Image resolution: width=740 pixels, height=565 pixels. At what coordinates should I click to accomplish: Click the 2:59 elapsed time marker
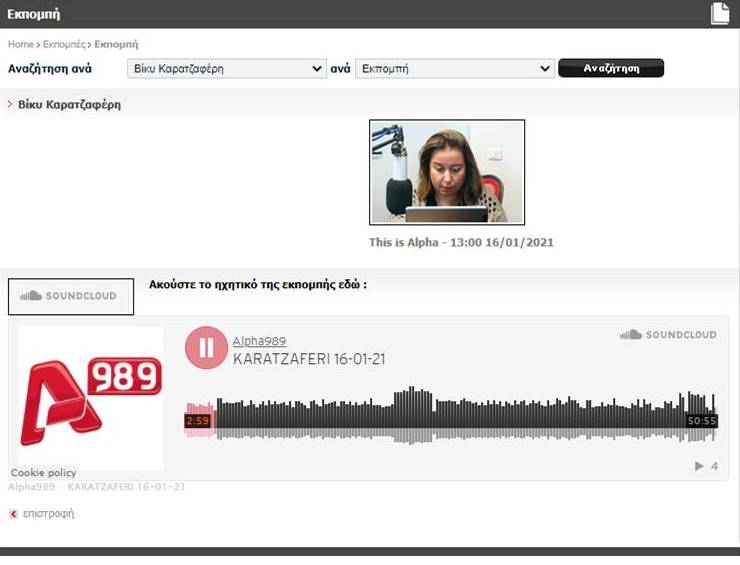[197, 421]
